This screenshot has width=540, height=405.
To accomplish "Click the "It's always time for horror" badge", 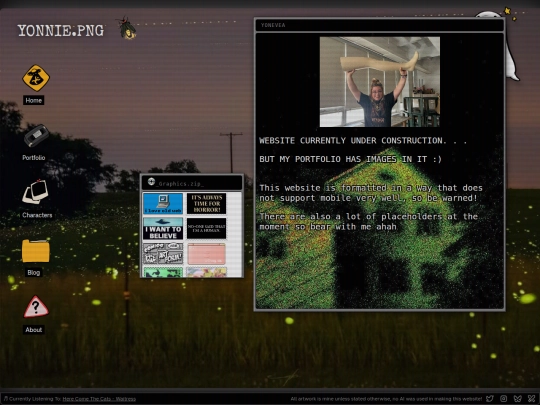I will [206, 204].
